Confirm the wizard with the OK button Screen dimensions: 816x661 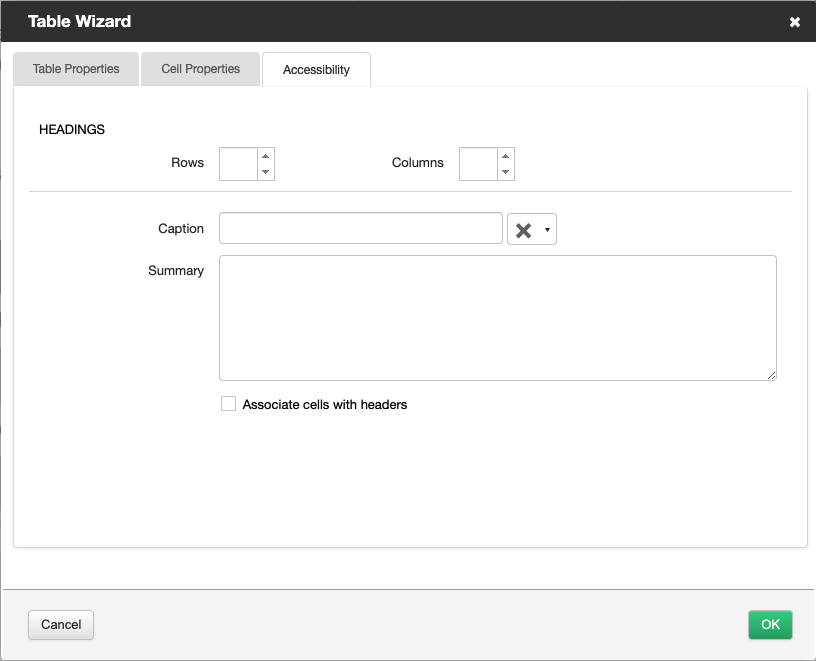point(770,624)
